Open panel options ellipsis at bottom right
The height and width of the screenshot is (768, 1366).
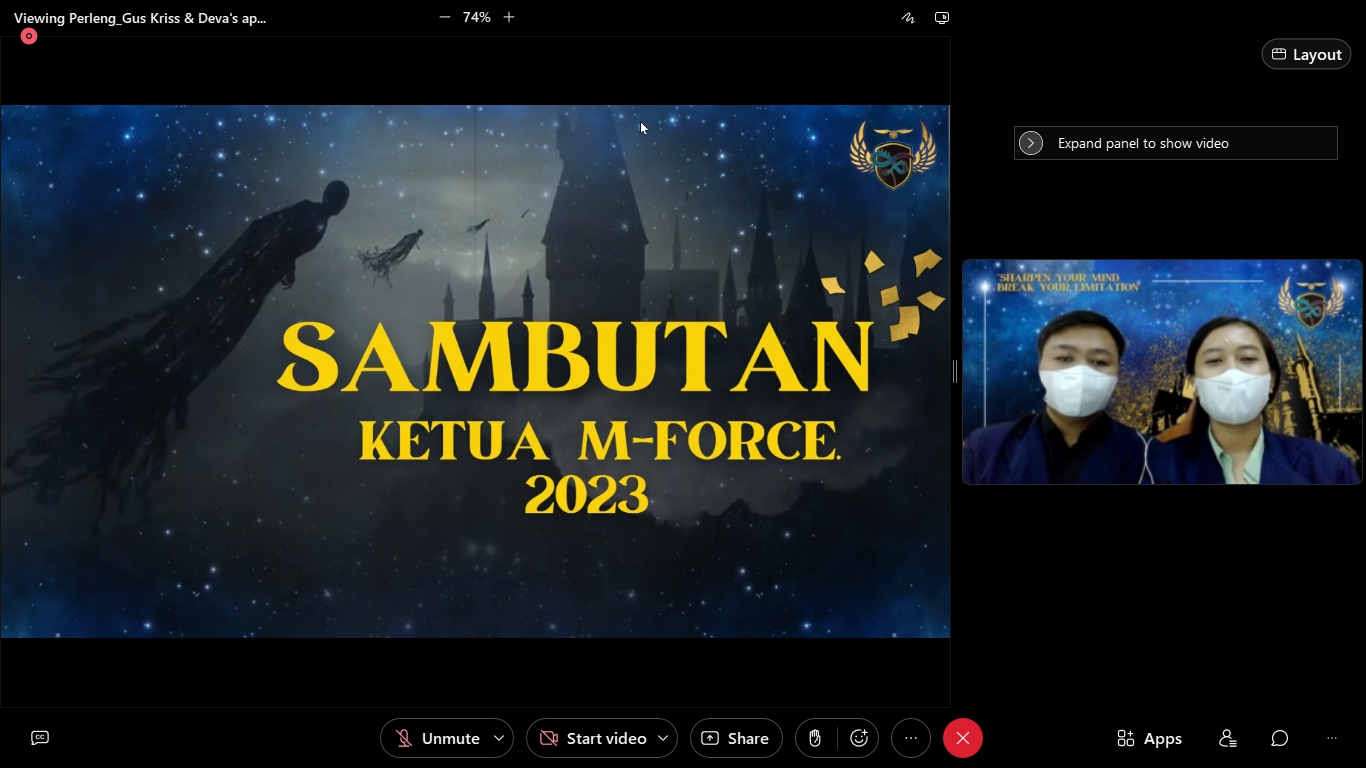coord(1332,738)
